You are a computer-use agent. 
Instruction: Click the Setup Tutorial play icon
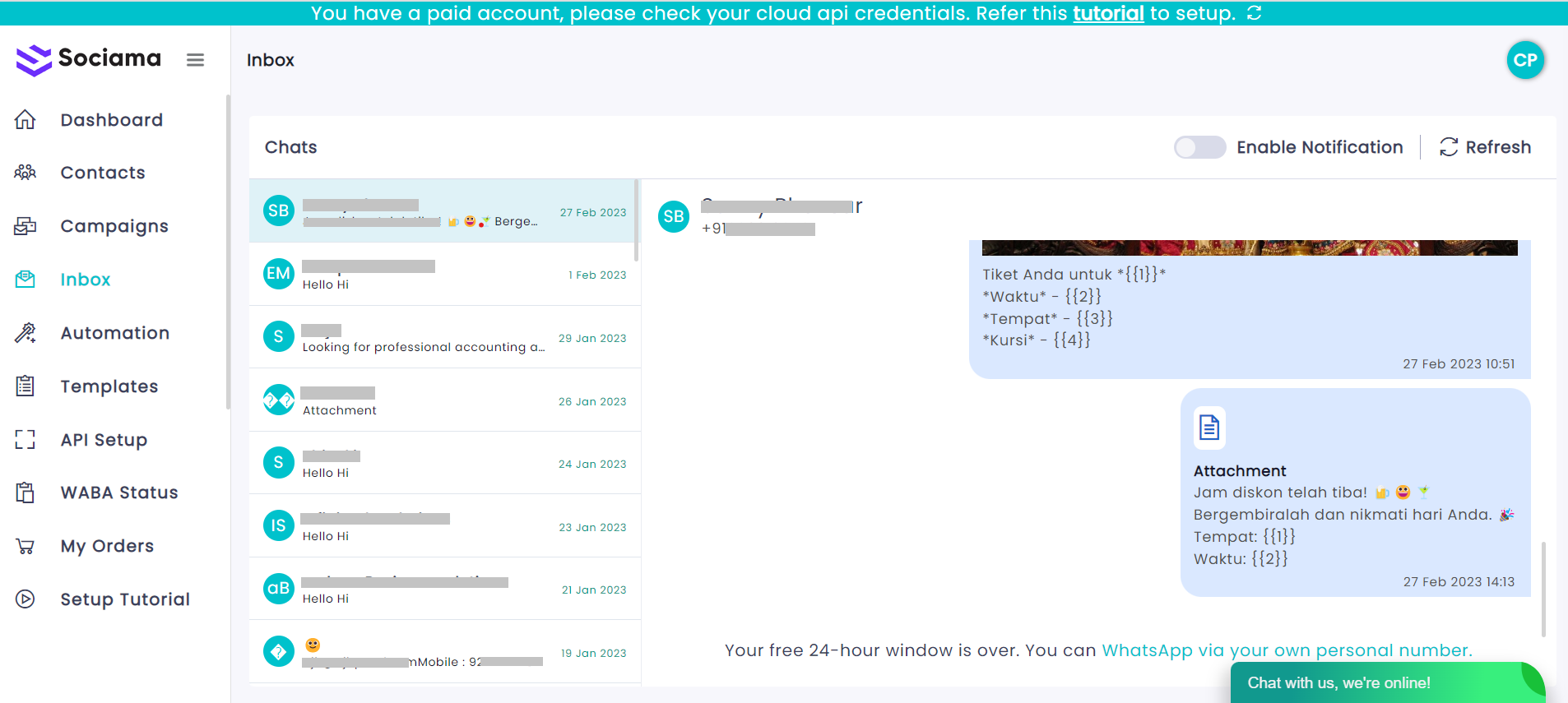pos(26,599)
